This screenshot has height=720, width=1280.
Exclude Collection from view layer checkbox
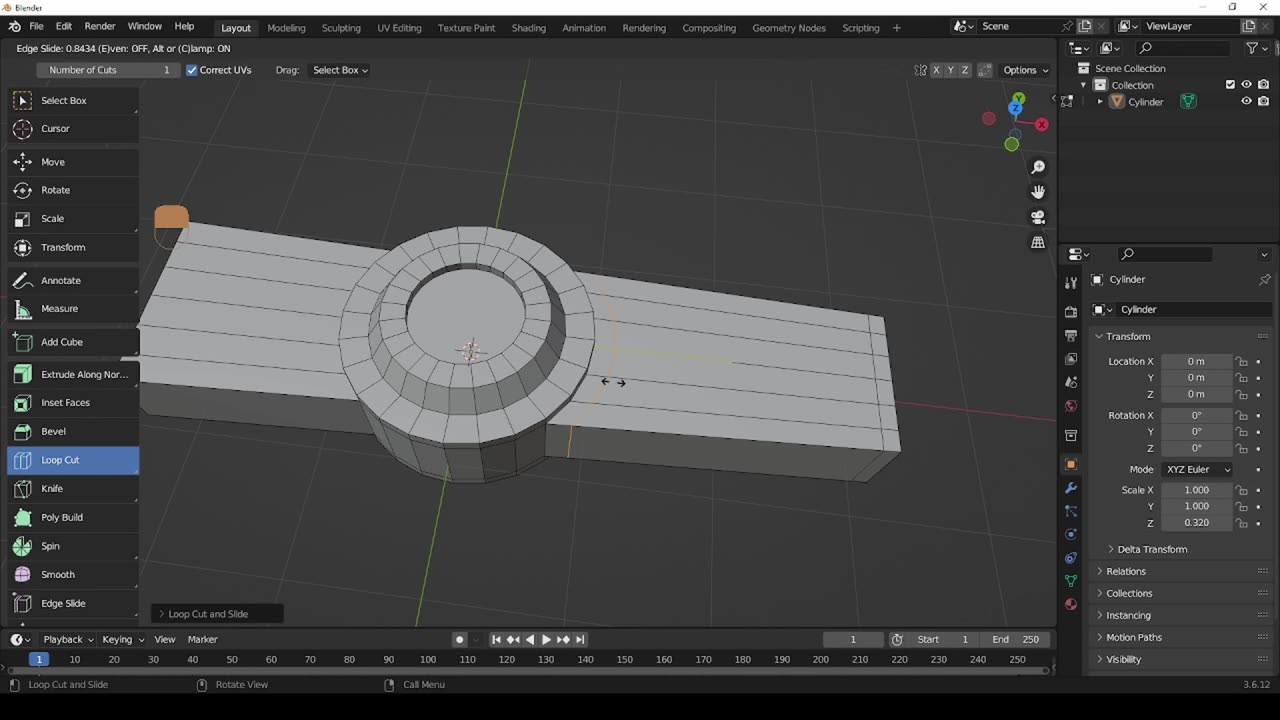1230,85
